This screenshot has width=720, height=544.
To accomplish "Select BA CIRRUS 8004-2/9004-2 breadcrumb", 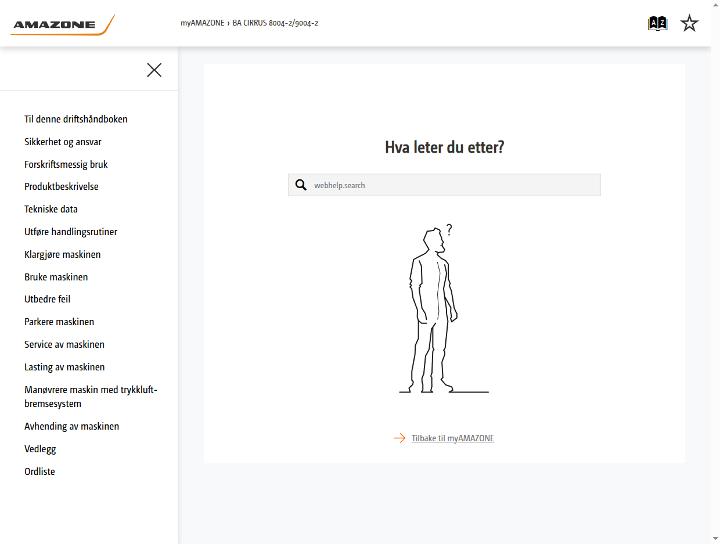I will point(275,23).
